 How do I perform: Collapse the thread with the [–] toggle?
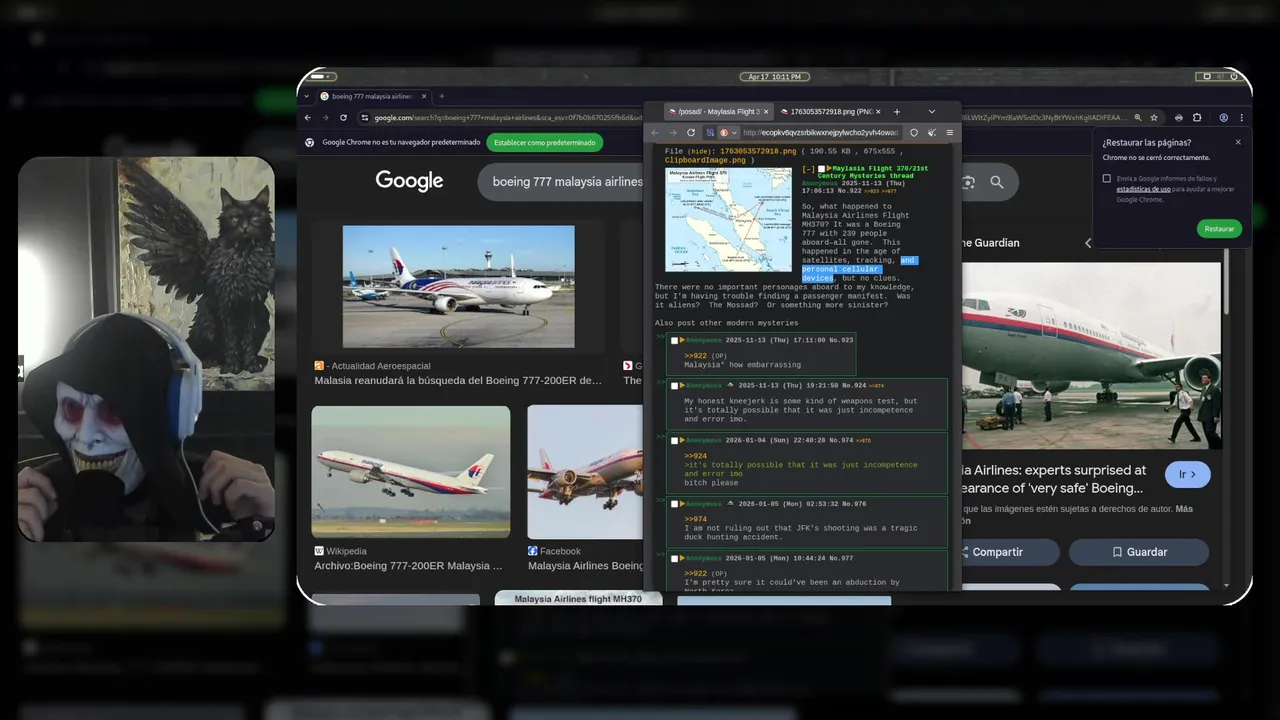[x=808, y=169]
